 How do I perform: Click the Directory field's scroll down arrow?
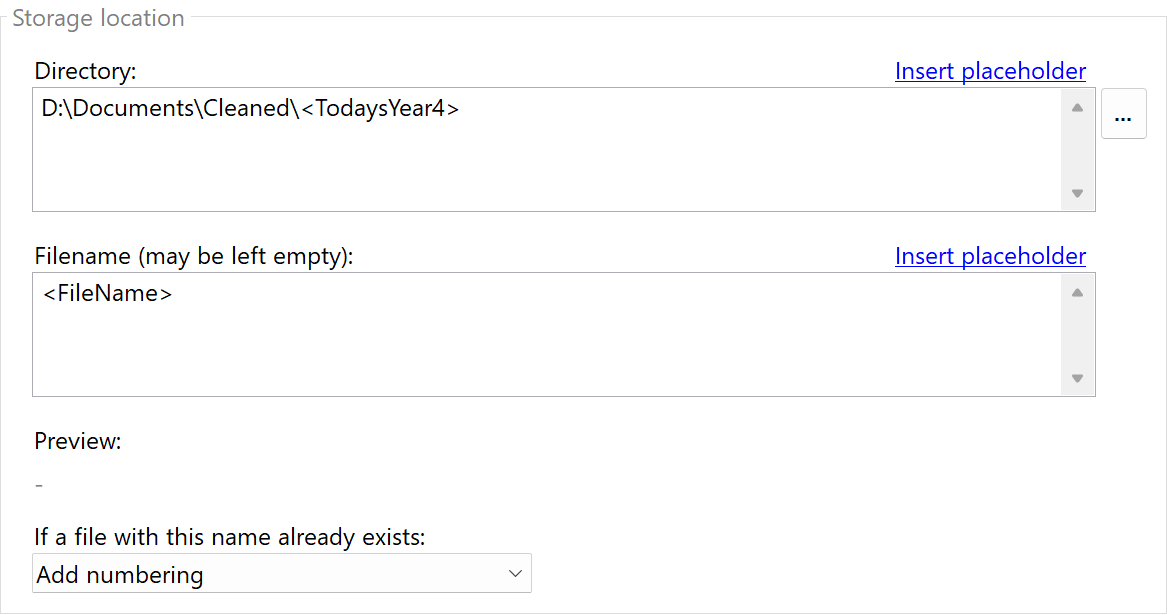[1077, 193]
